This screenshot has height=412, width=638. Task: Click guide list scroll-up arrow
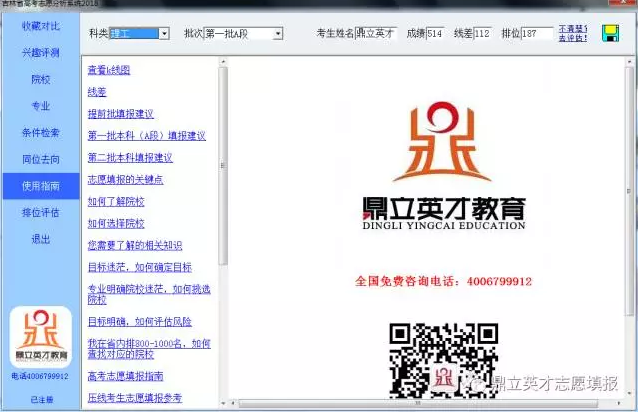[223, 62]
